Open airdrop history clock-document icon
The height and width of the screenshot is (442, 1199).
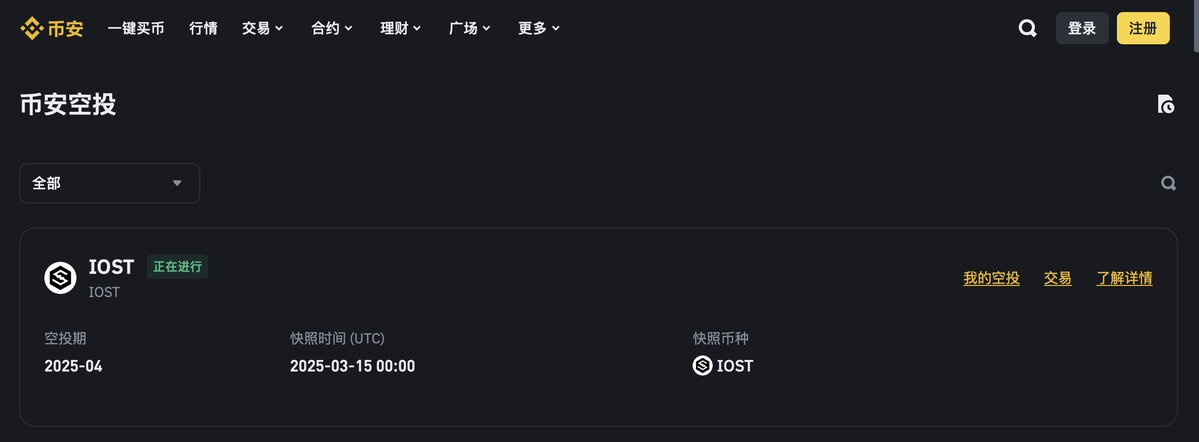(x=1165, y=104)
